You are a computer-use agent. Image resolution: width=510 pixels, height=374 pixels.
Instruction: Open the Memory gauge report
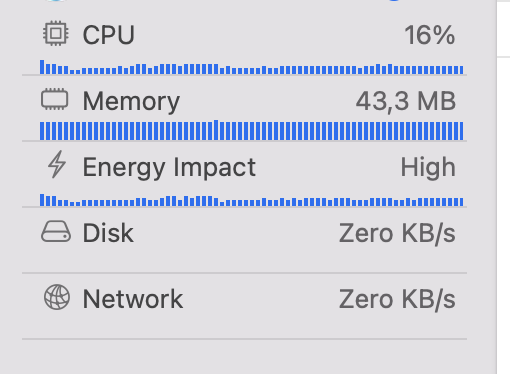[x=245, y=108]
